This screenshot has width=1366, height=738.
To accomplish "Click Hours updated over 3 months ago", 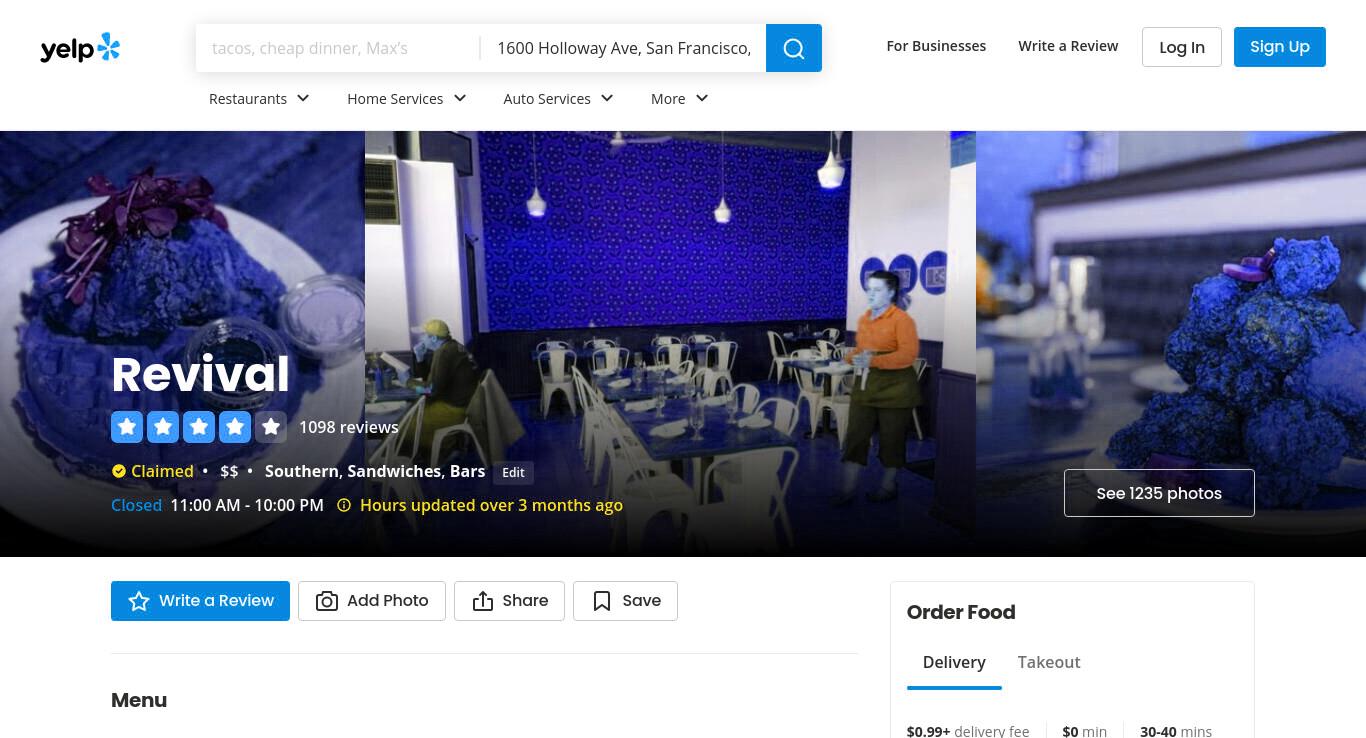I will 491,505.
